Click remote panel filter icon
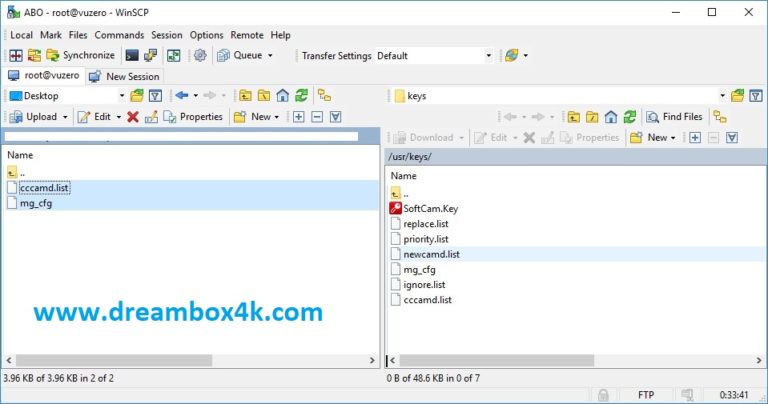 pos(756,95)
